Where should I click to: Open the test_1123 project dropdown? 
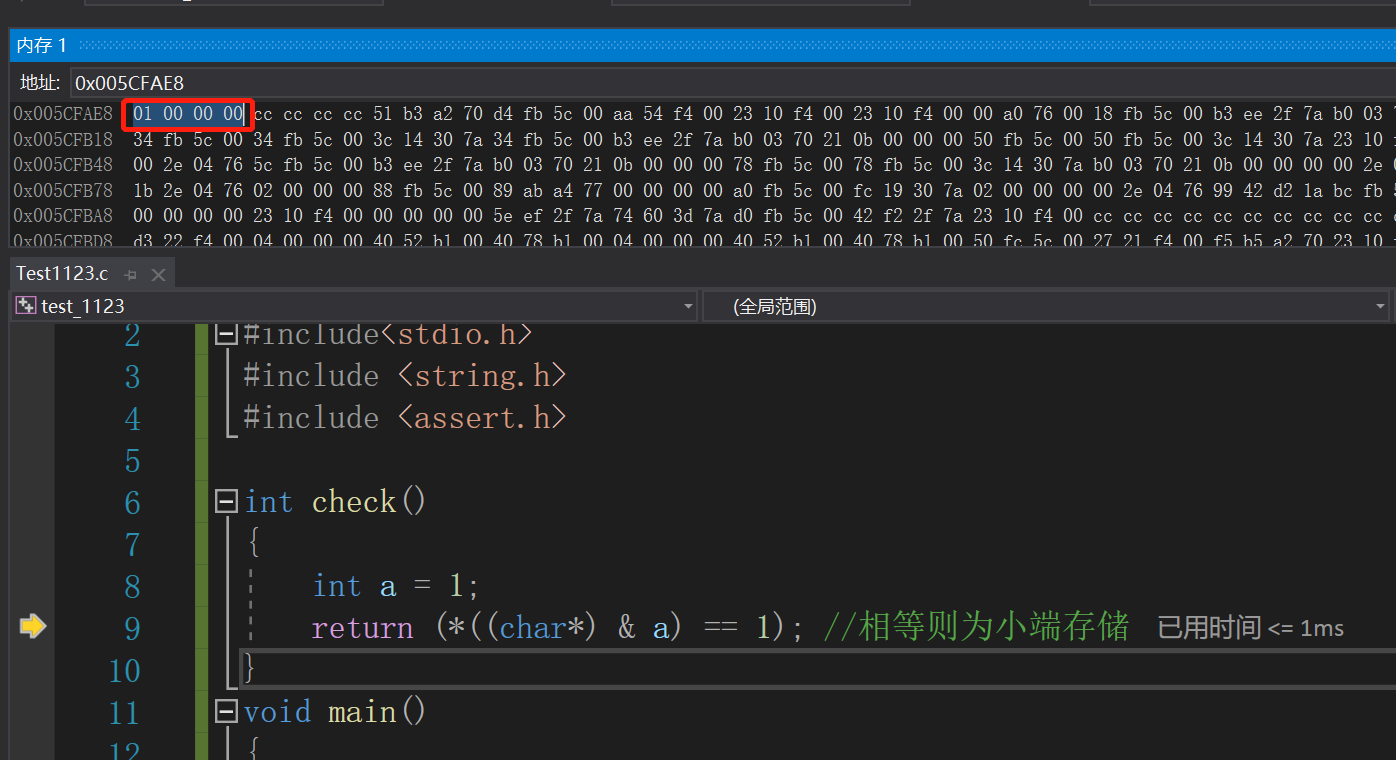point(688,306)
